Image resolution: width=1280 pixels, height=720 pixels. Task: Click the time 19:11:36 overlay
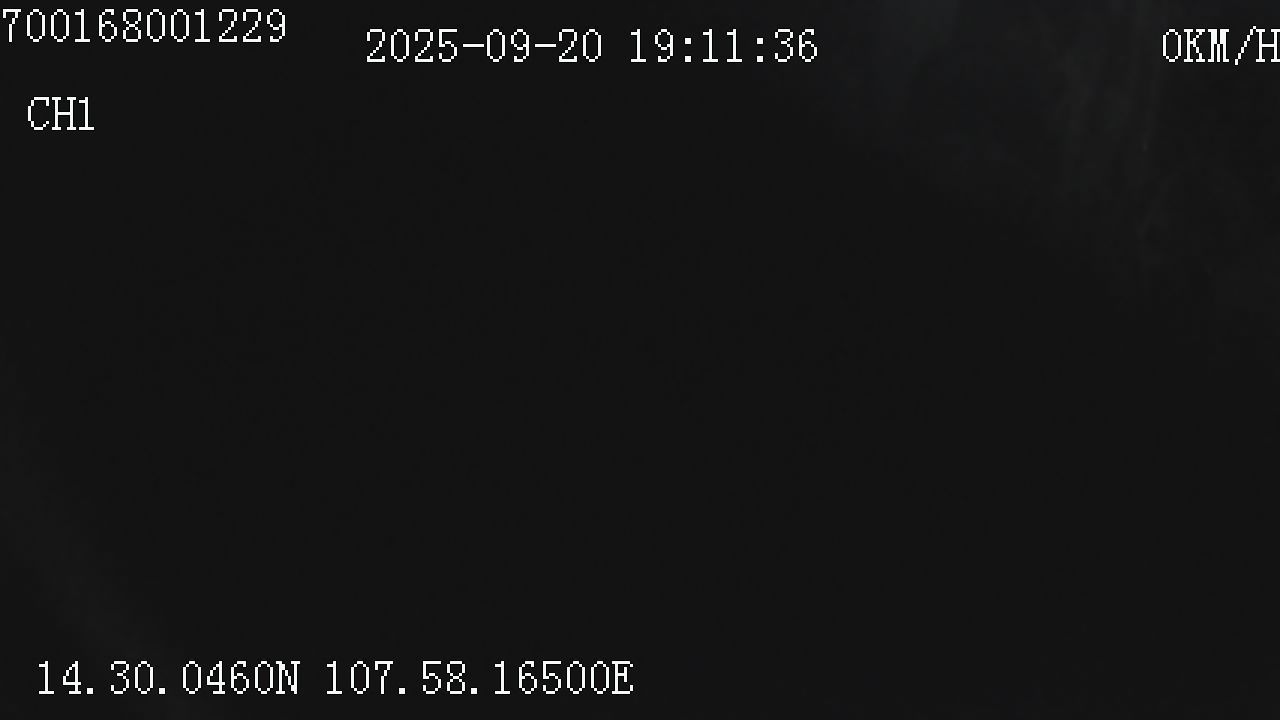point(723,47)
